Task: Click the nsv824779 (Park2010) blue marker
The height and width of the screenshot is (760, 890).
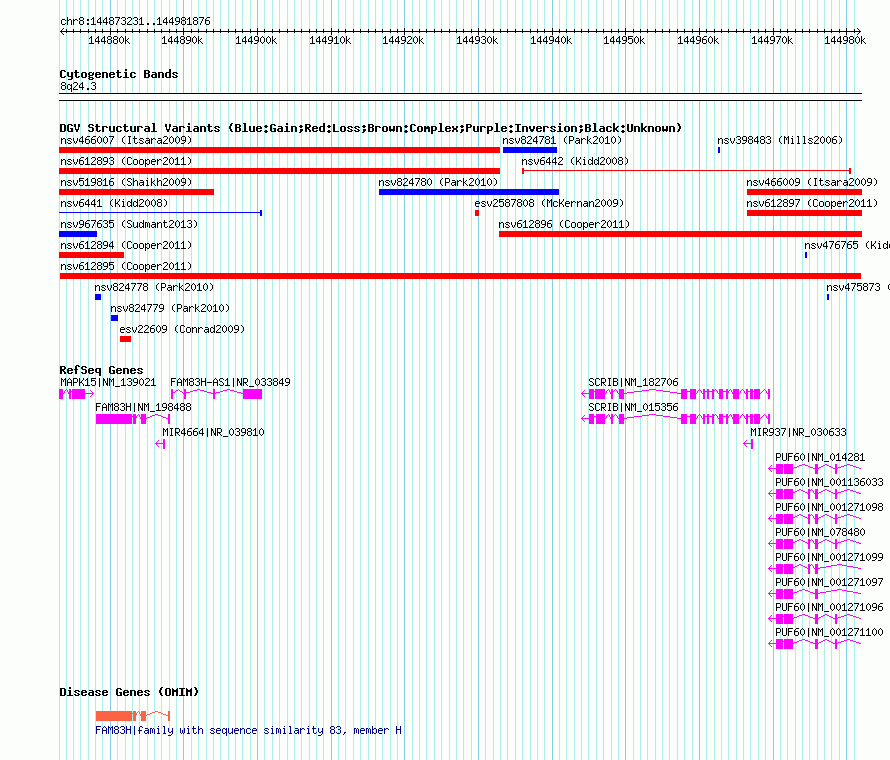Action: coord(114,318)
